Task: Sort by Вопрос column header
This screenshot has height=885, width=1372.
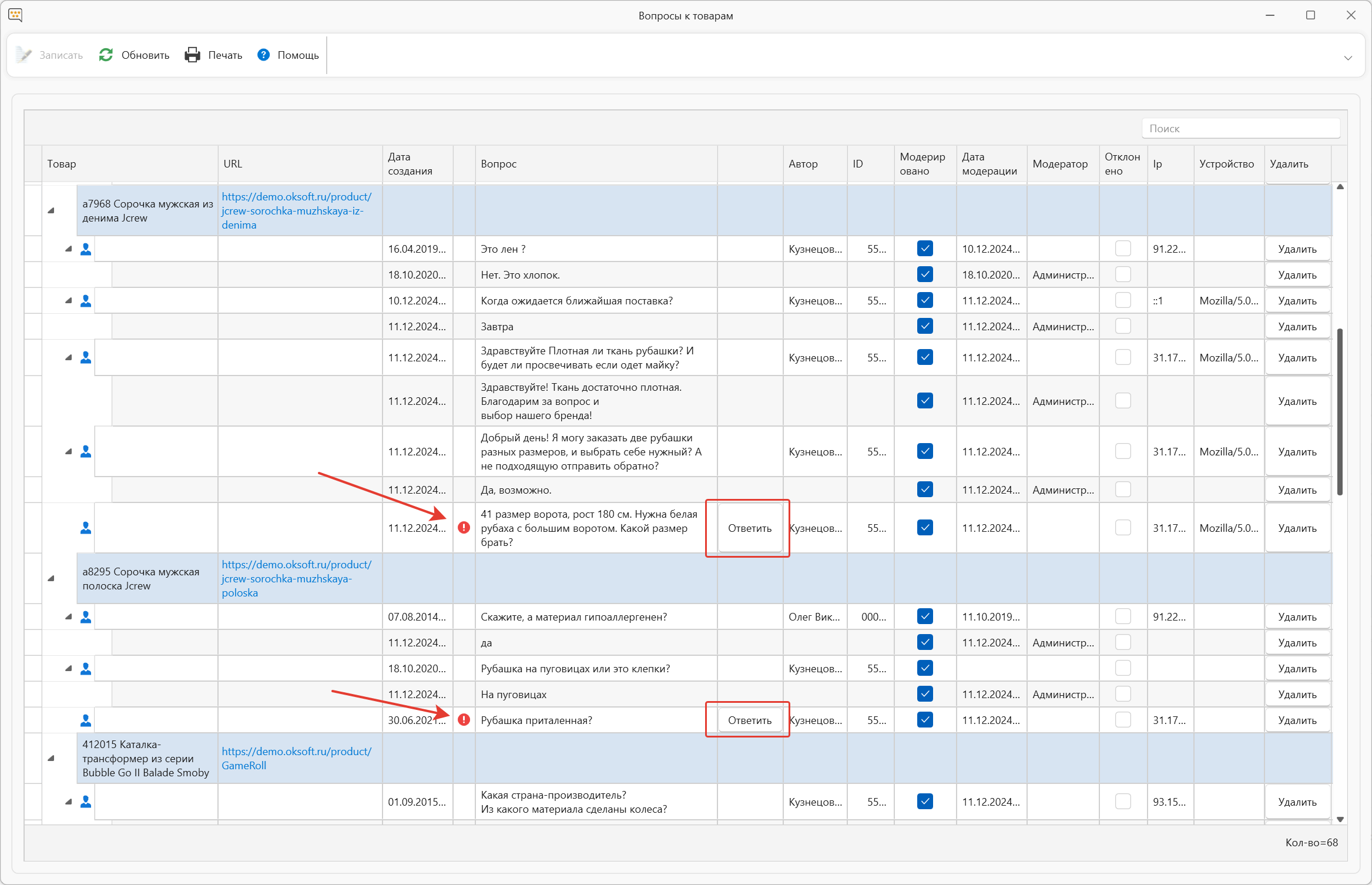Action: (596, 164)
